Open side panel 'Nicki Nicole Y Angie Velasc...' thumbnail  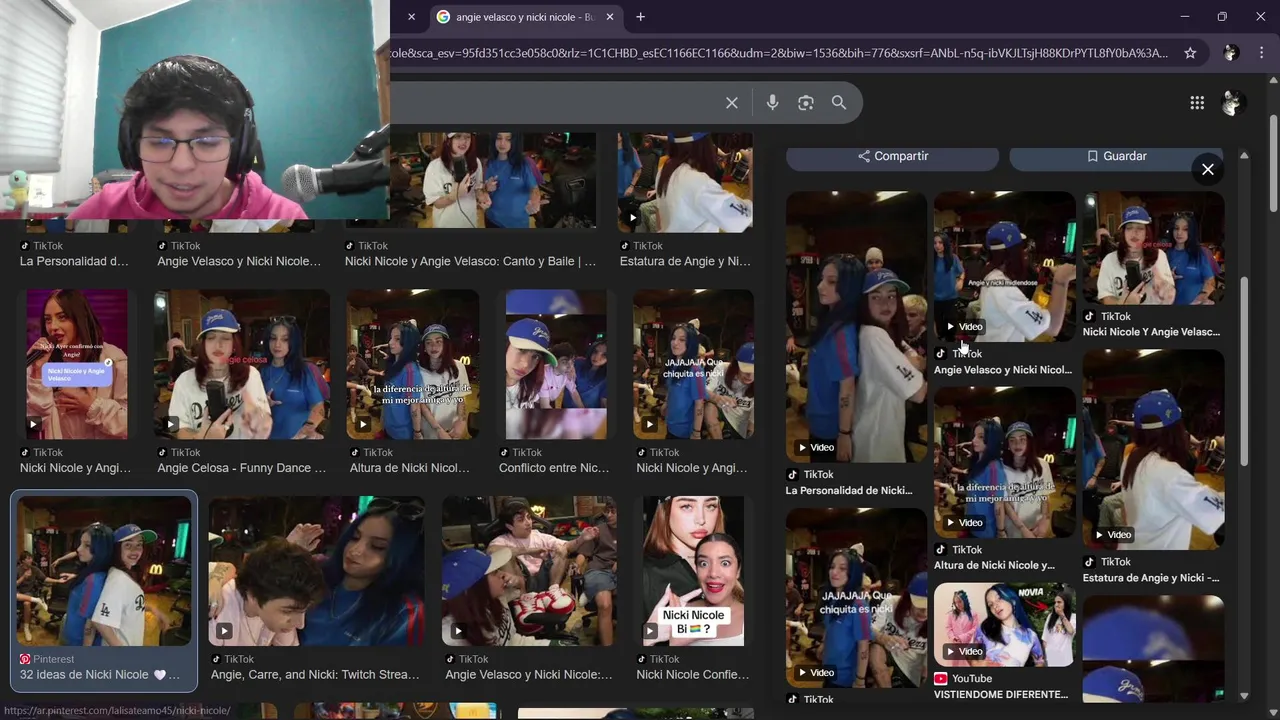pos(1153,248)
